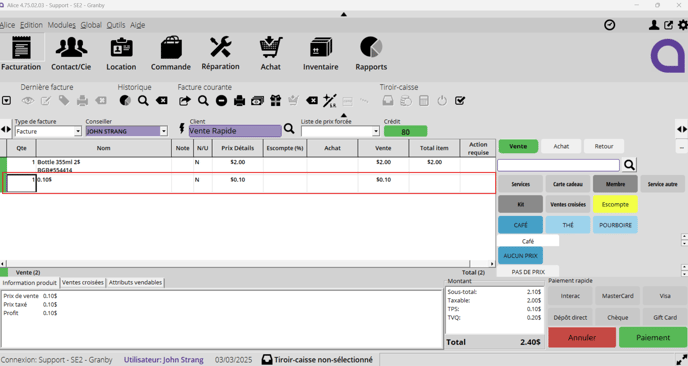Search for a client with the magnifier
Viewport: 688px width, 366px height.
point(289,129)
